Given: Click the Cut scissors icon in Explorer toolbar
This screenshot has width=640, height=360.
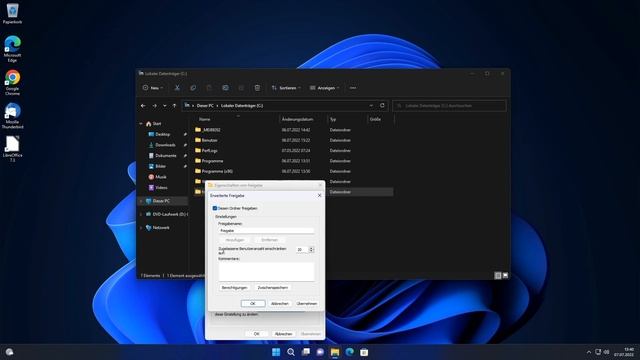Looking at the screenshot, I should click(177, 88).
